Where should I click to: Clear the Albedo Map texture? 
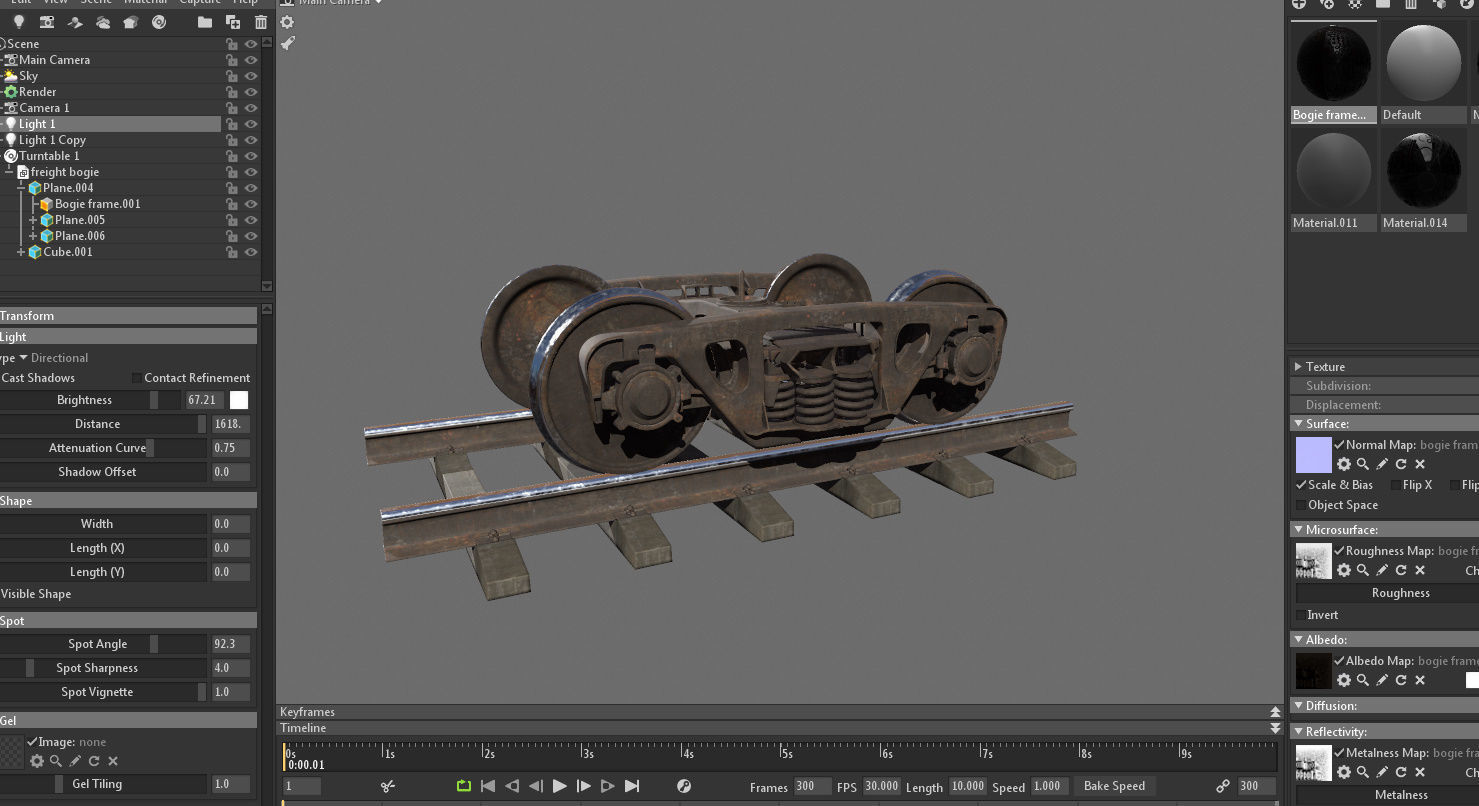point(1420,680)
